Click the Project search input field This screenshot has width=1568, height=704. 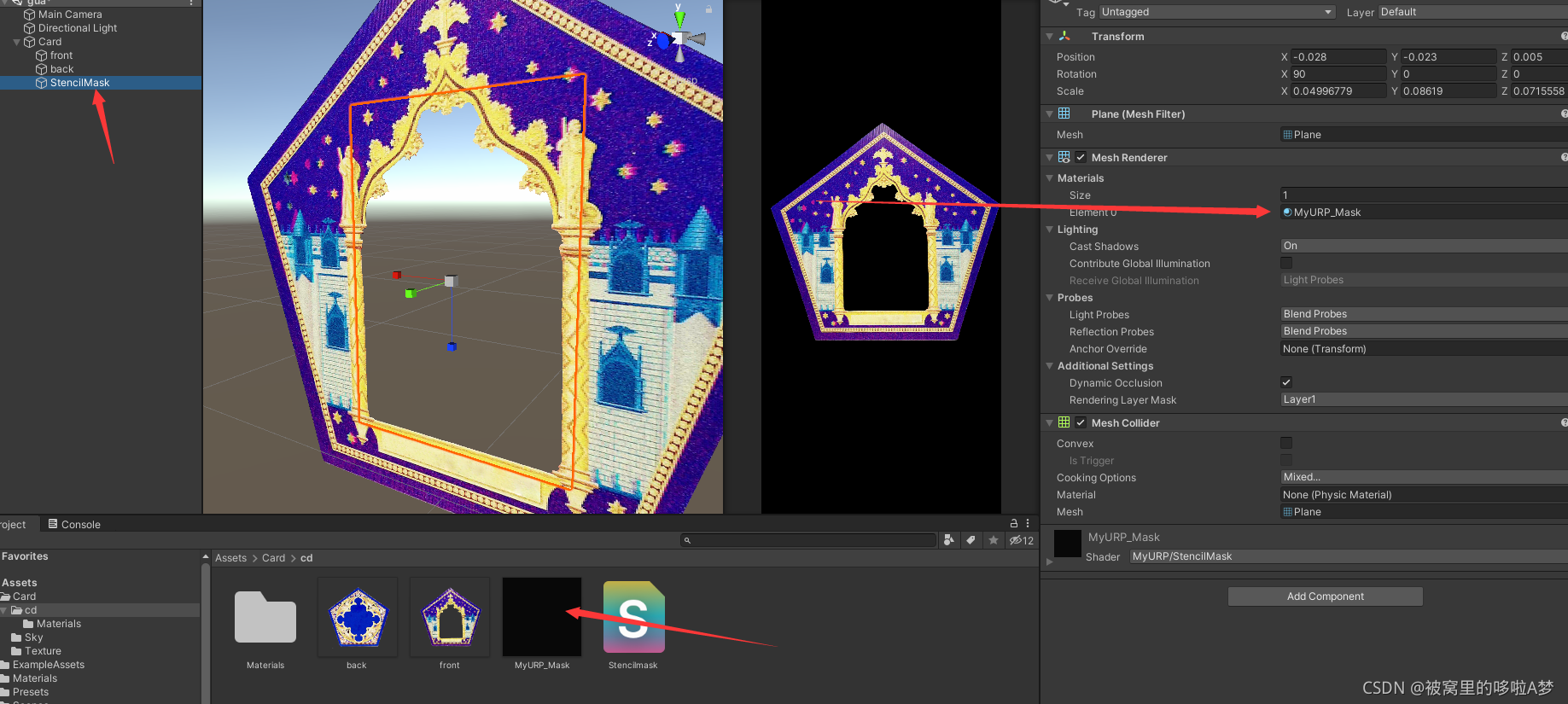pyautogui.click(x=809, y=540)
